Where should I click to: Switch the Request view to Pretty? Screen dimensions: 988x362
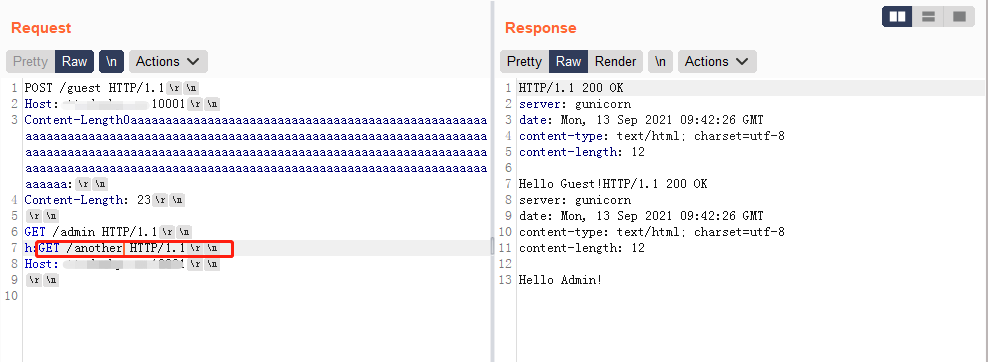[30, 62]
